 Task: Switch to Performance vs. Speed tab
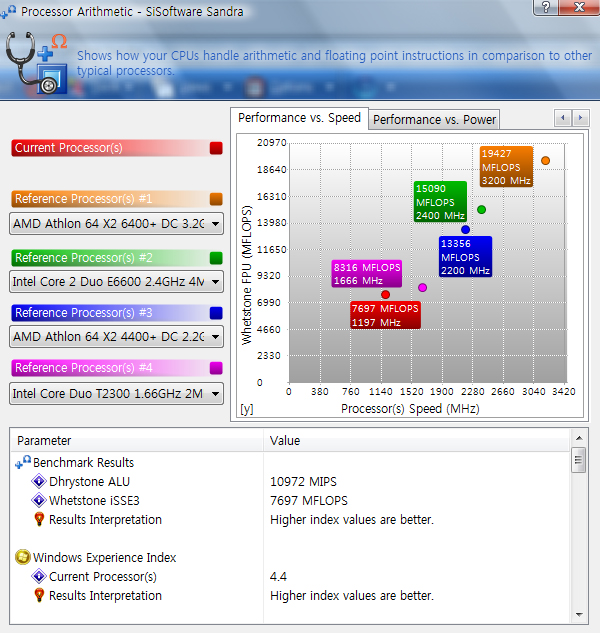[299, 118]
